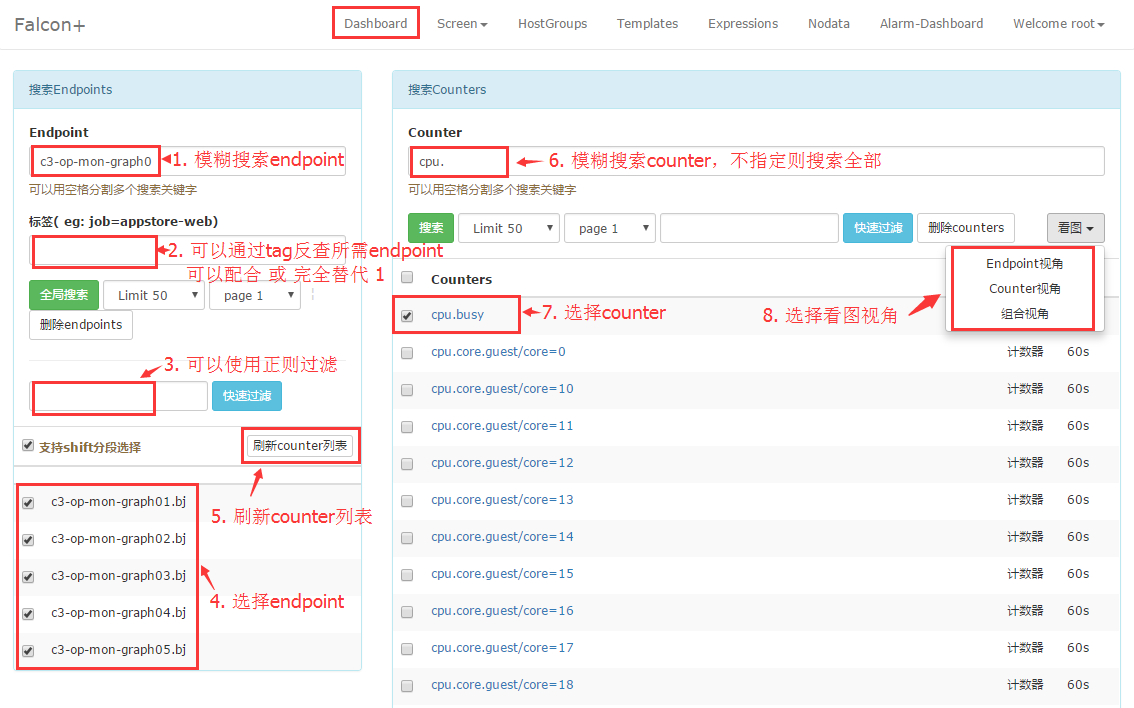Open the Welcome root account menu
The width and height of the screenshot is (1134, 708).
pyautogui.click(x=1057, y=23)
